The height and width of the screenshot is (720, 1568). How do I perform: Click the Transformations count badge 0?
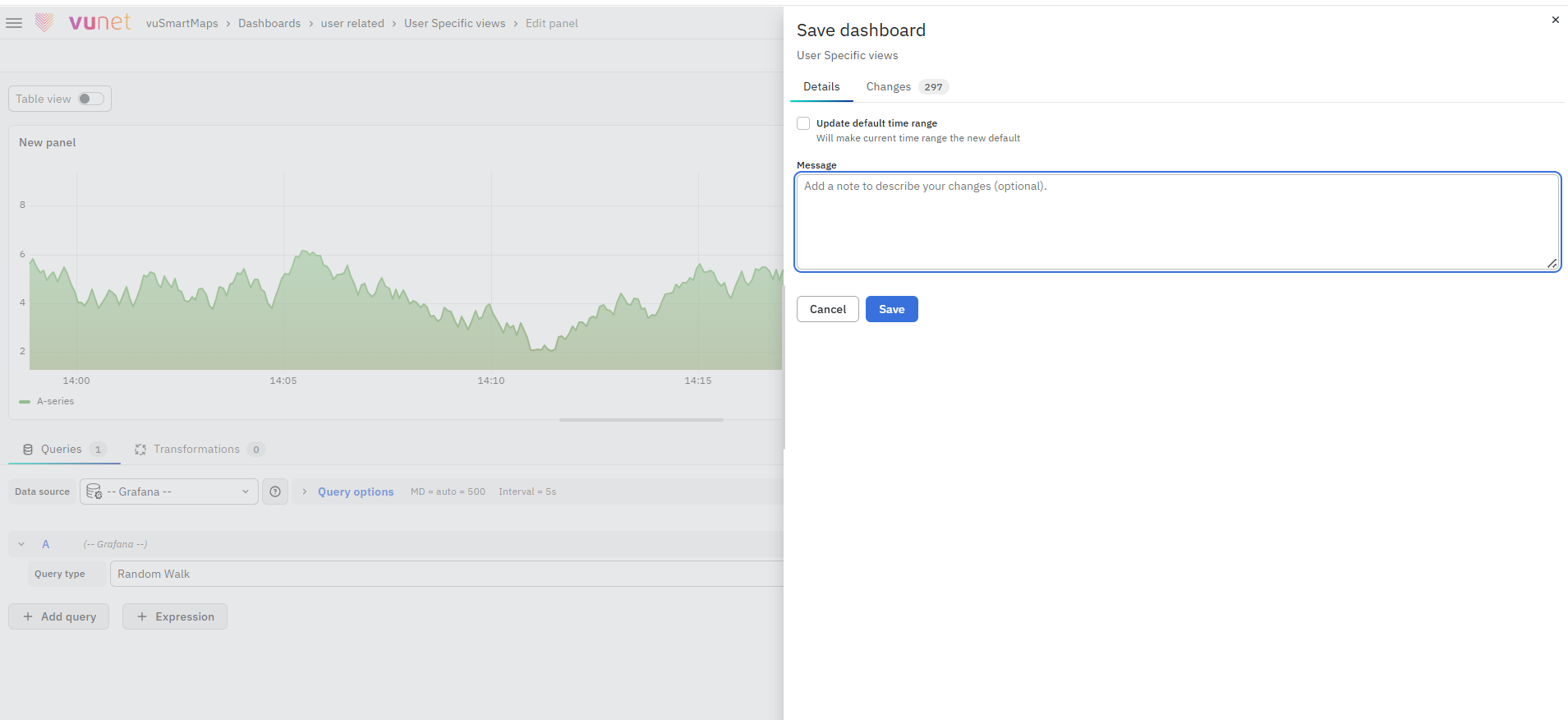pyautogui.click(x=256, y=450)
